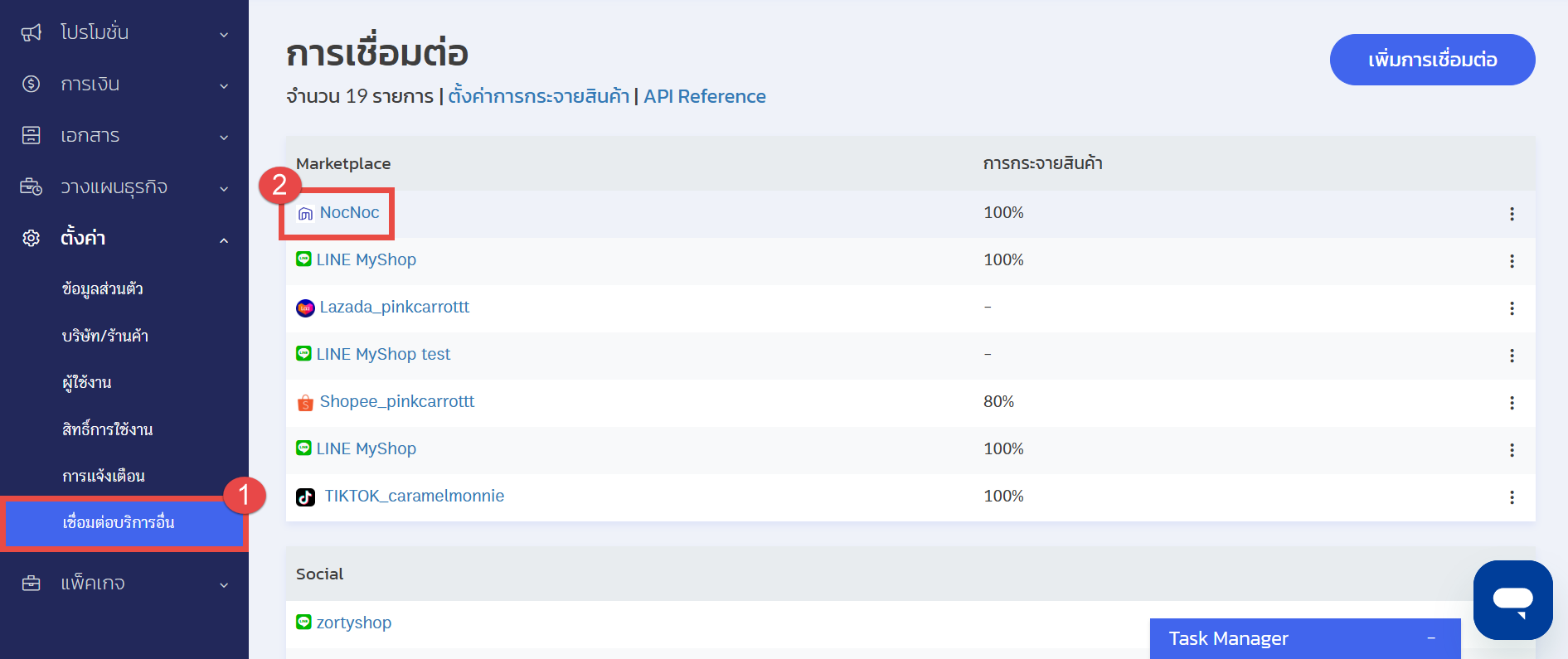1568x659 pixels.
Task: Click LINE icon beside zortyshop
Action: (303, 622)
